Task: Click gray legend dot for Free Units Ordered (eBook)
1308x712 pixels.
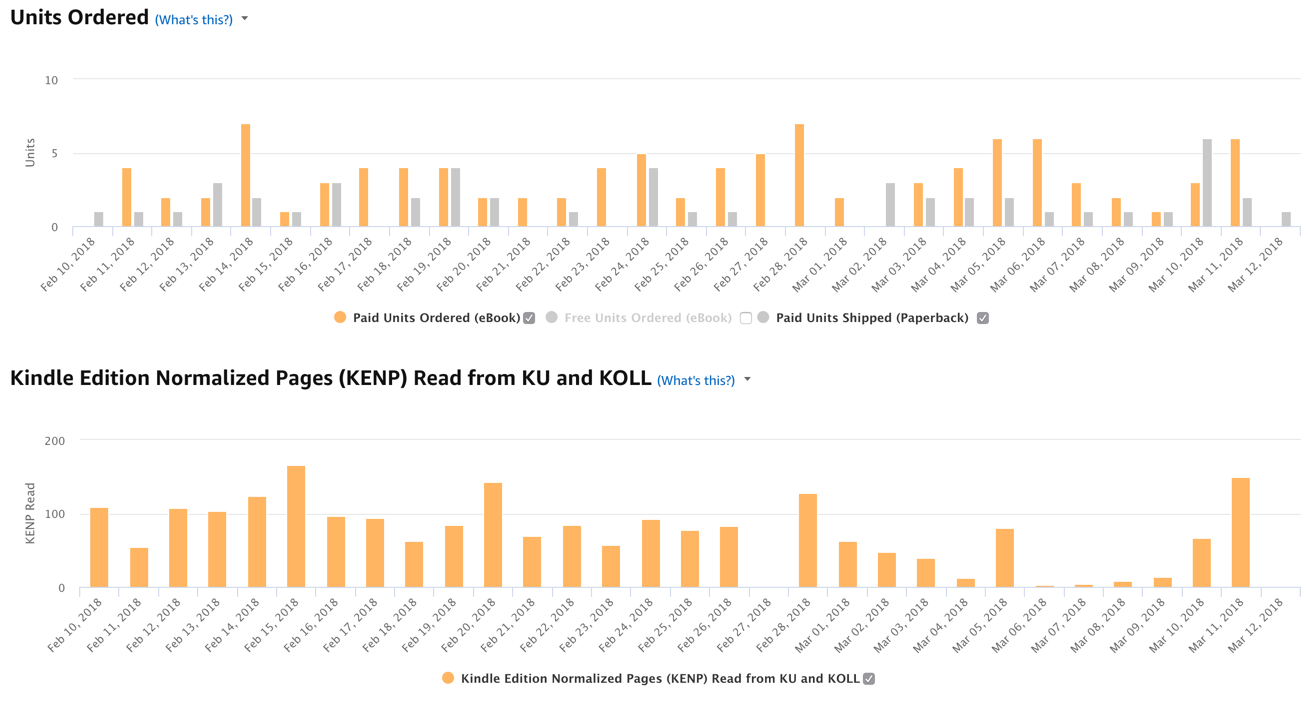Action: click(551, 317)
